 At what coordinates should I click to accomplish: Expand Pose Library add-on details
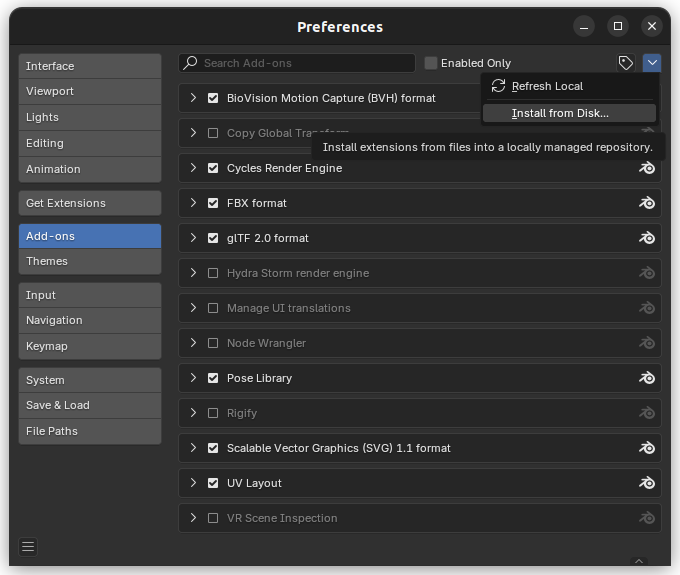pos(193,378)
